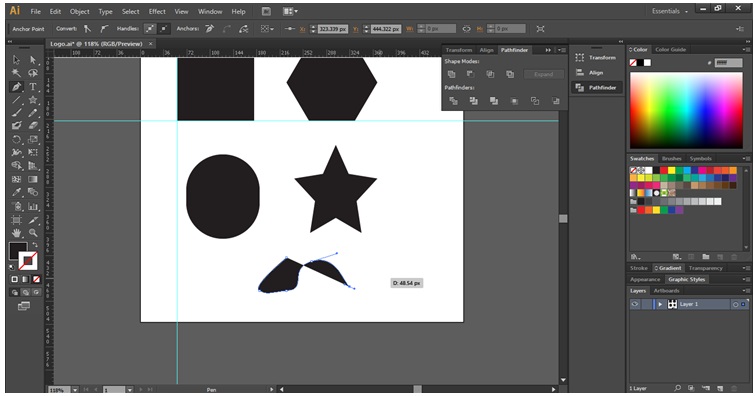Click Layer 1 target circle
Image resolution: width=755 pixels, height=396 pixels.
[735, 304]
